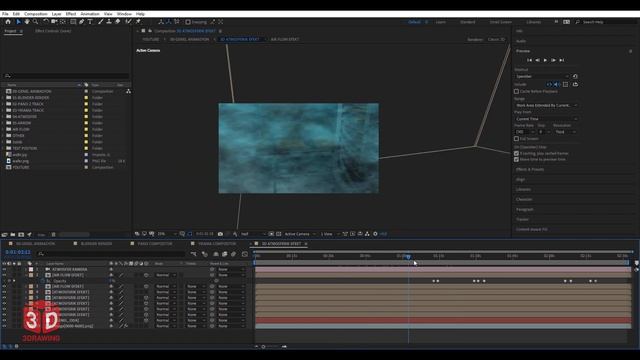Collapse layer 2 AIR FLOW EFEKT properties
The height and width of the screenshot is (360, 640).
click(26, 276)
